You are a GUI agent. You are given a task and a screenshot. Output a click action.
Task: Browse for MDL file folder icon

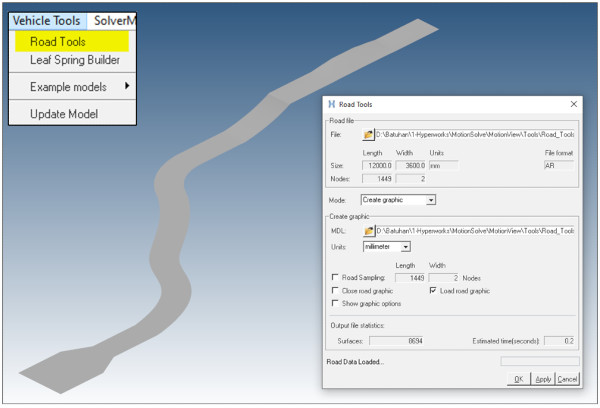(x=369, y=231)
